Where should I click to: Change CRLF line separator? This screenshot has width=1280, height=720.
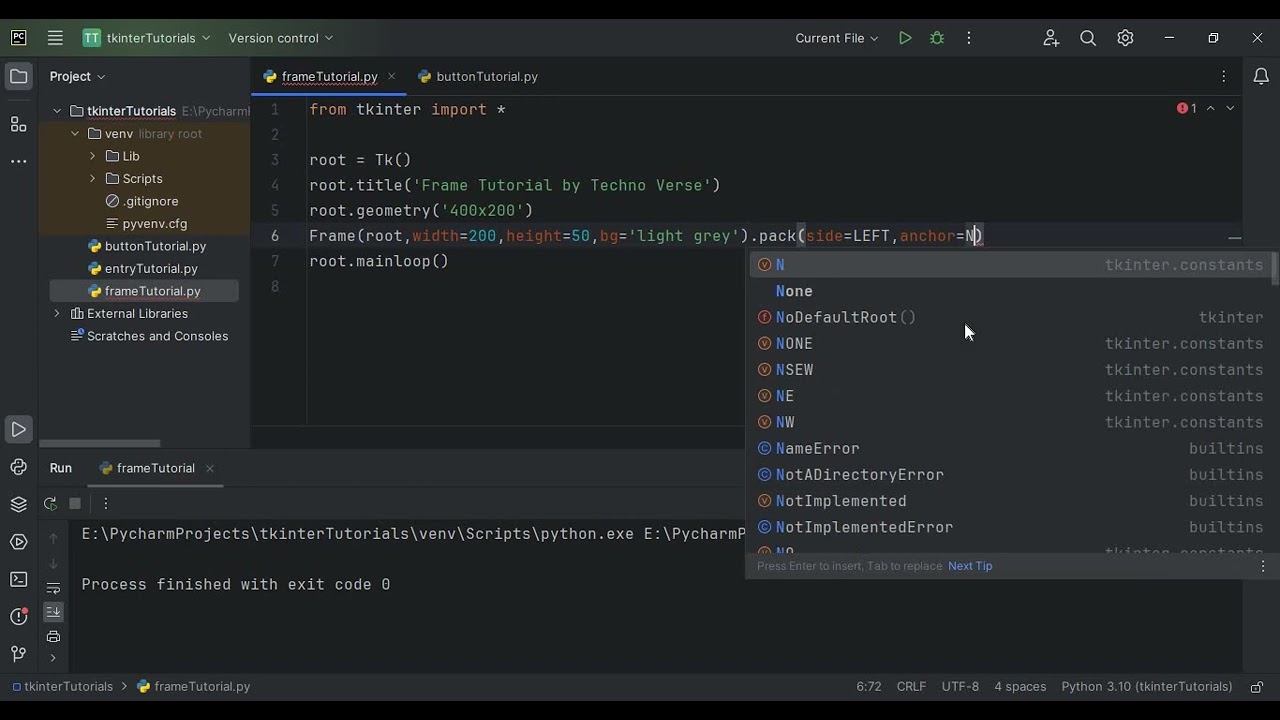pos(911,687)
